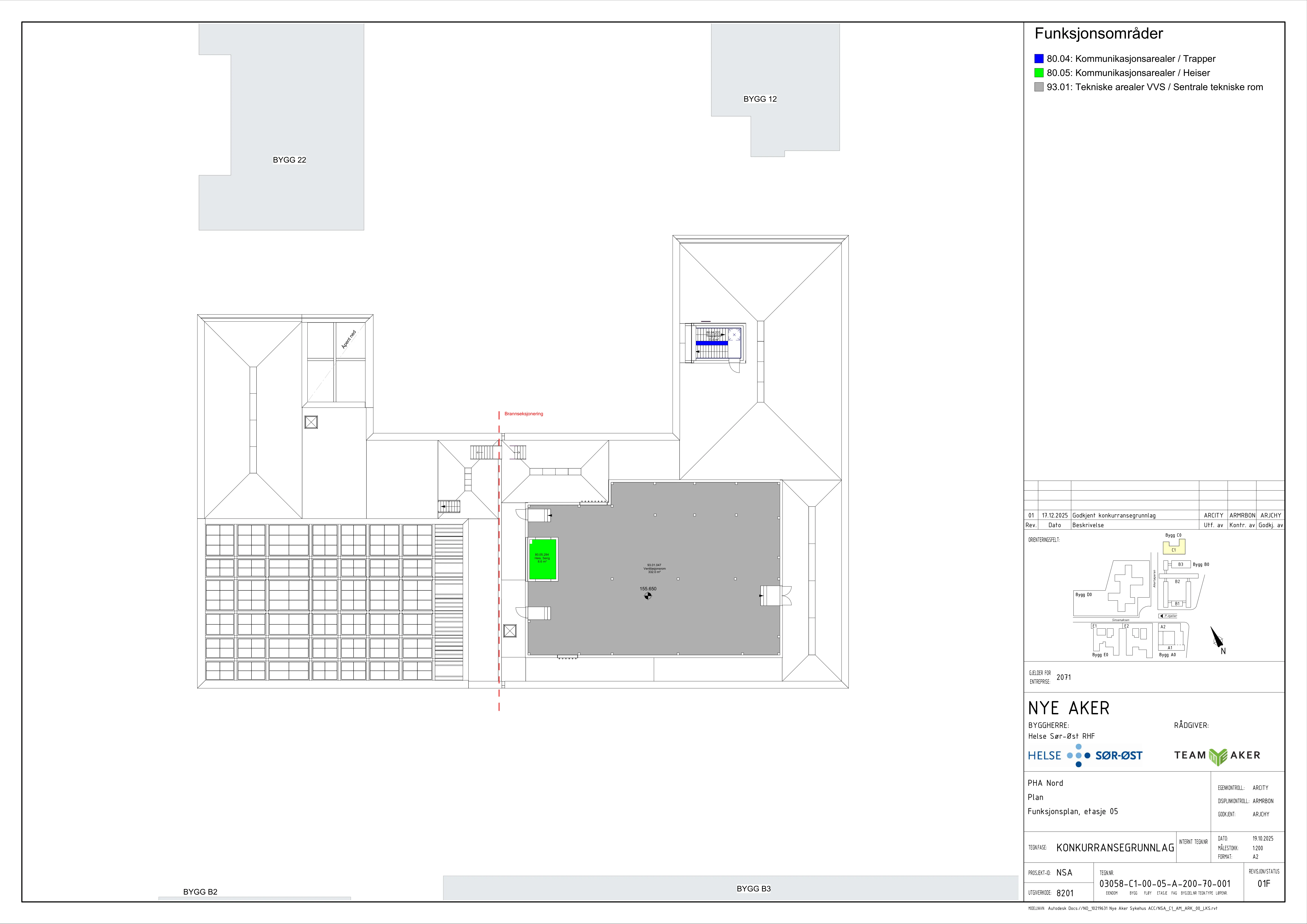Click the BYGG 12 building label
Screen dimensions: 1307x924
[x=760, y=99]
